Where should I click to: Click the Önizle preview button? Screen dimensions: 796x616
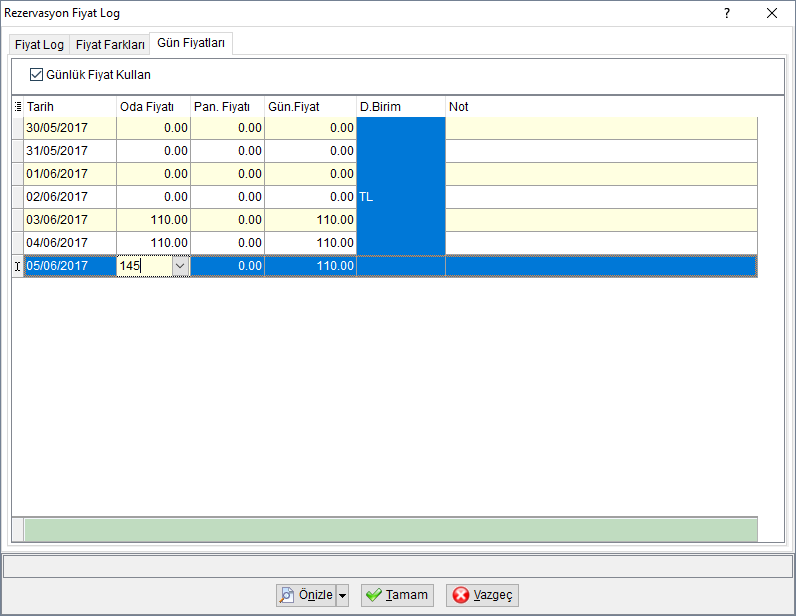tap(306, 595)
